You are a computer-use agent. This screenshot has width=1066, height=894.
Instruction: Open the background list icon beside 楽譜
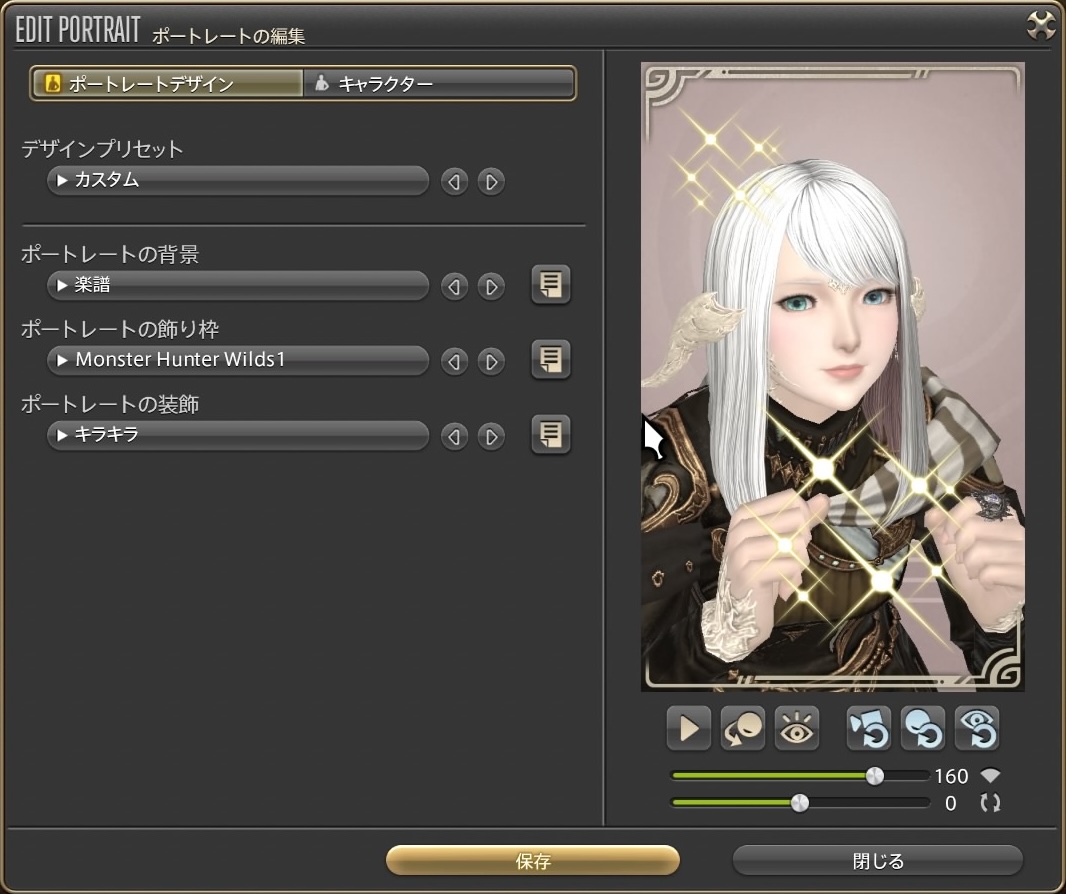[x=550, y=286]
